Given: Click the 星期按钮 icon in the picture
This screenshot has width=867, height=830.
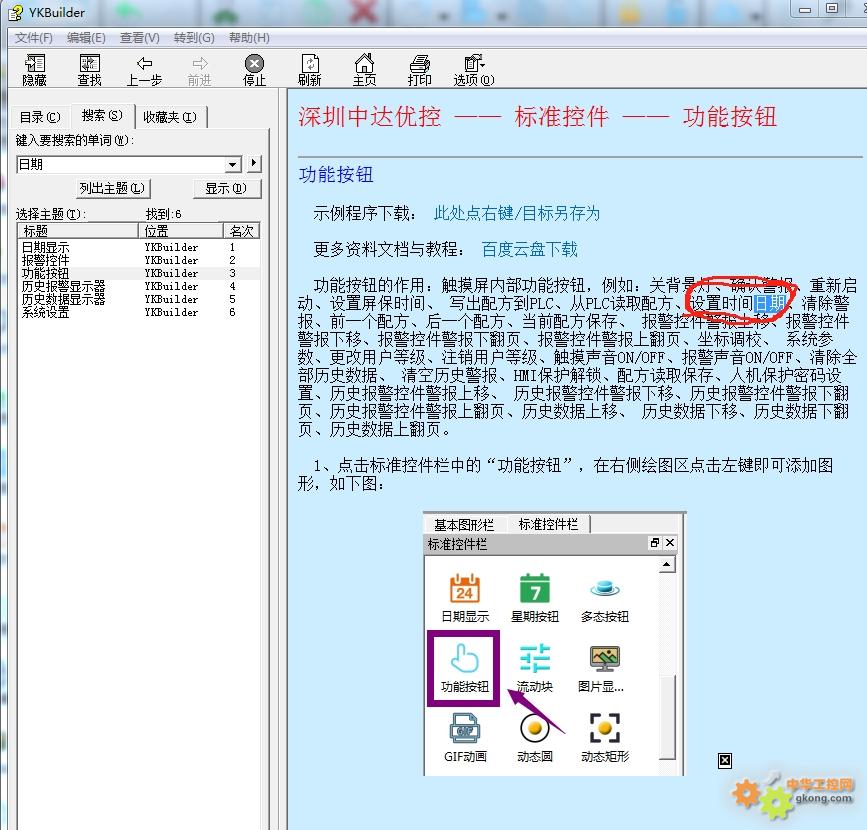Looking at the screenshot, I should coord(535,588).
